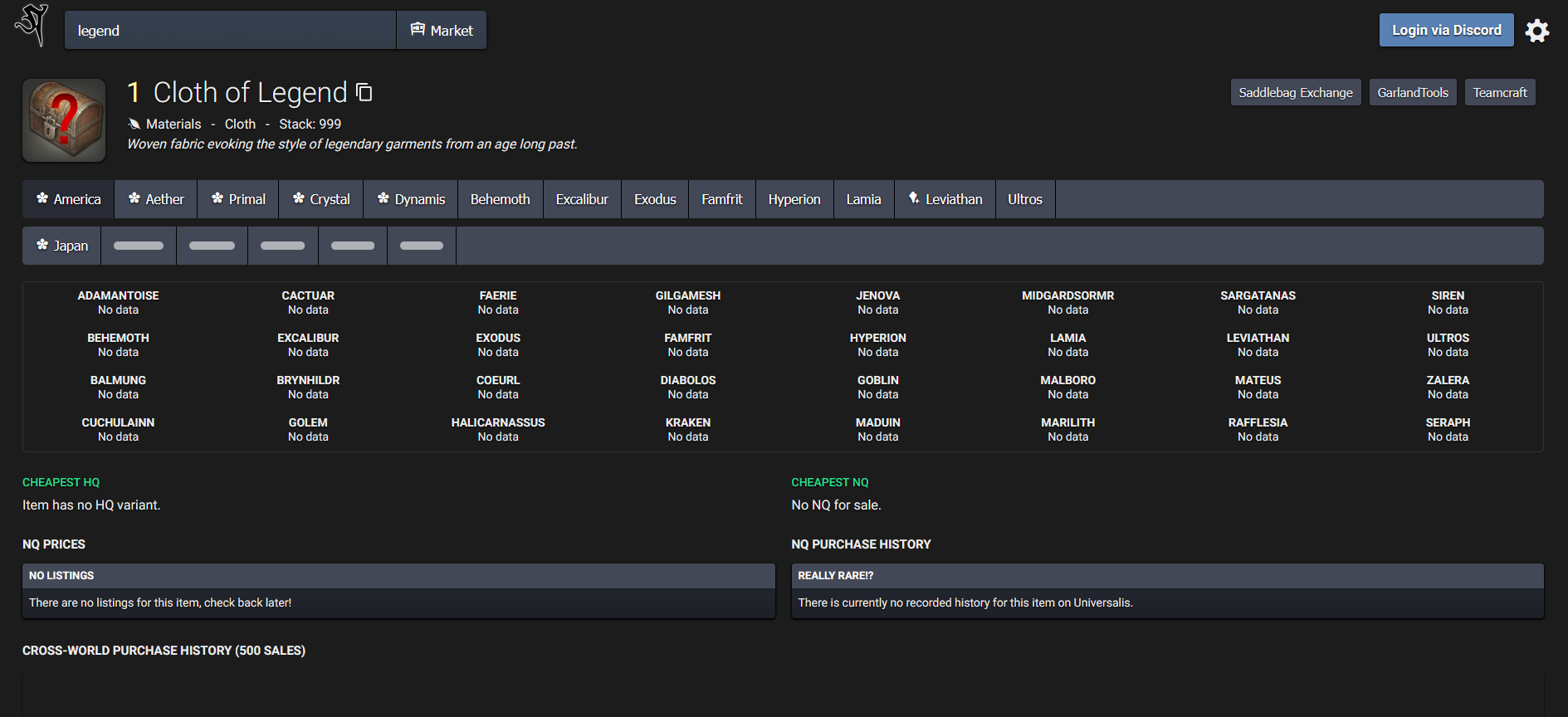Click the SIREN world entry
The height and width of the screenshot is (717, 1568).
point(1448,302)
